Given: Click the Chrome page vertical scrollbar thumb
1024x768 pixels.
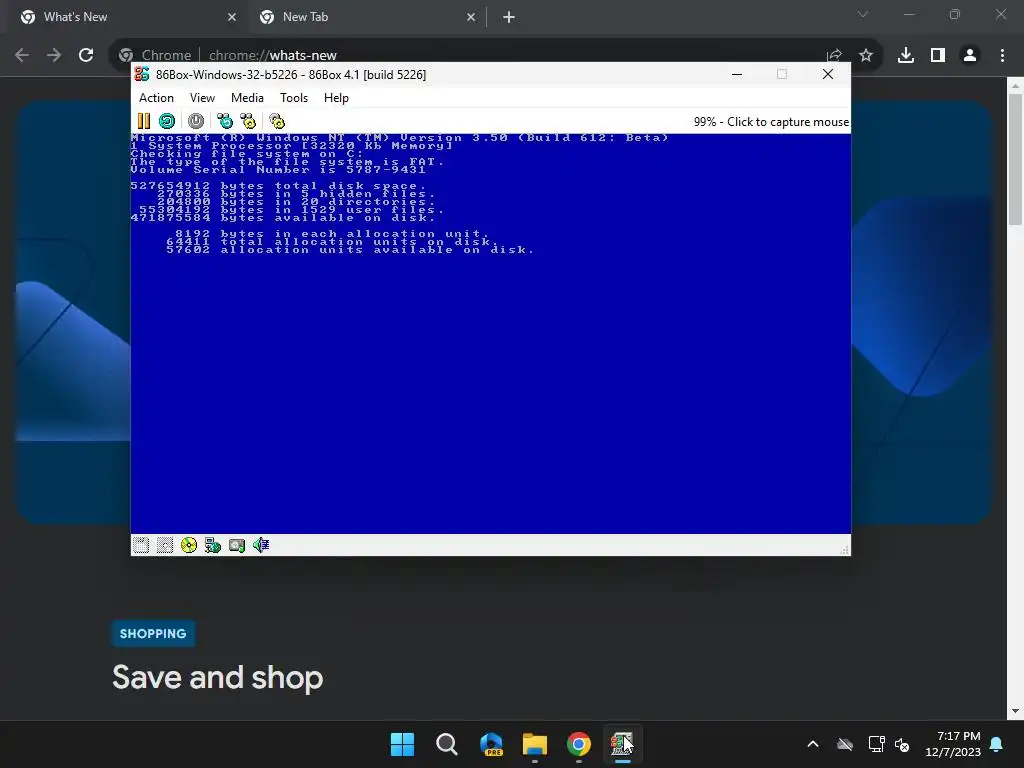Looking at the screenshot, I should tap(1015, 159).
